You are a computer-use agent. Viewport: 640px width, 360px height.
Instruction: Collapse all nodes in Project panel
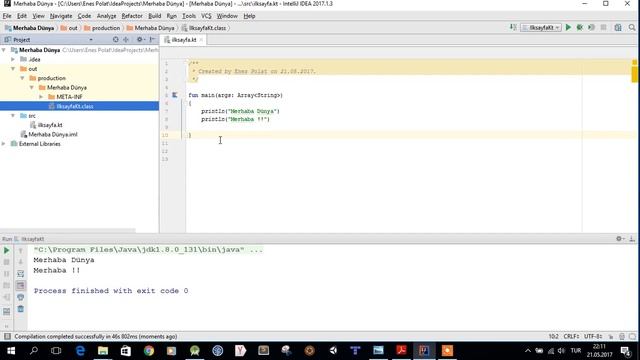[x=126, y=40]
